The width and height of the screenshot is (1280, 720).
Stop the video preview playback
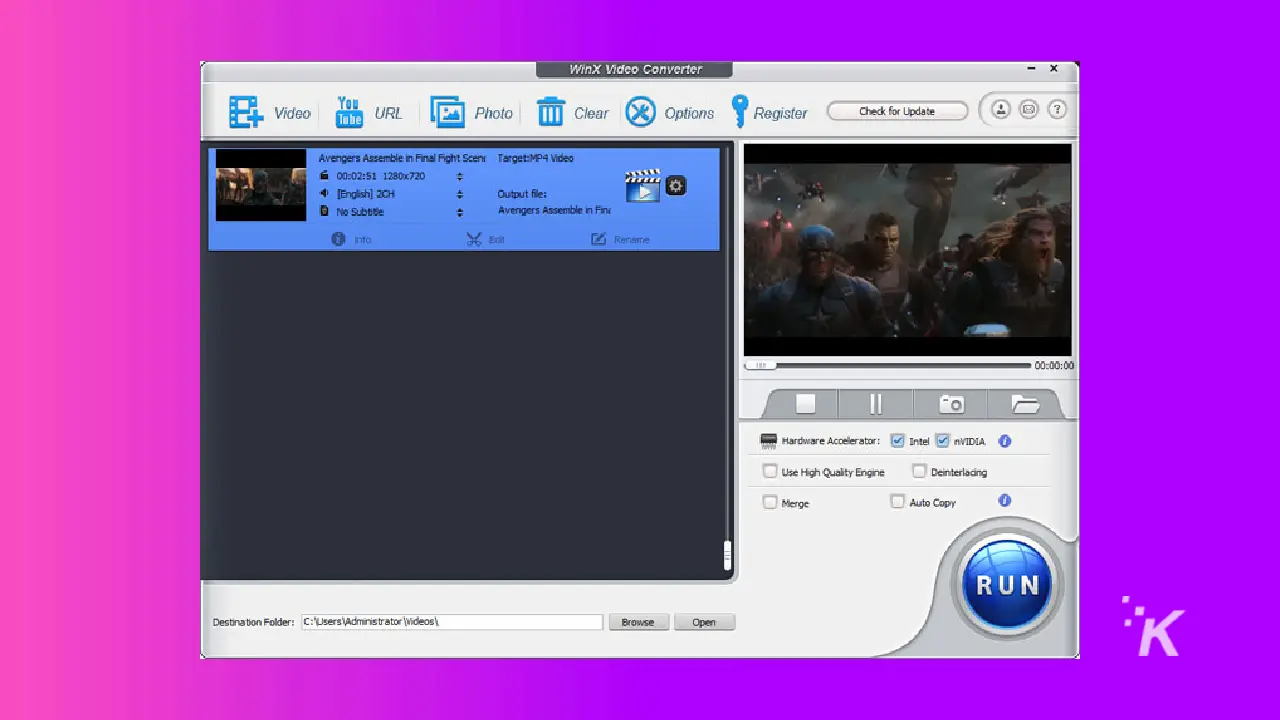[805, 403]
